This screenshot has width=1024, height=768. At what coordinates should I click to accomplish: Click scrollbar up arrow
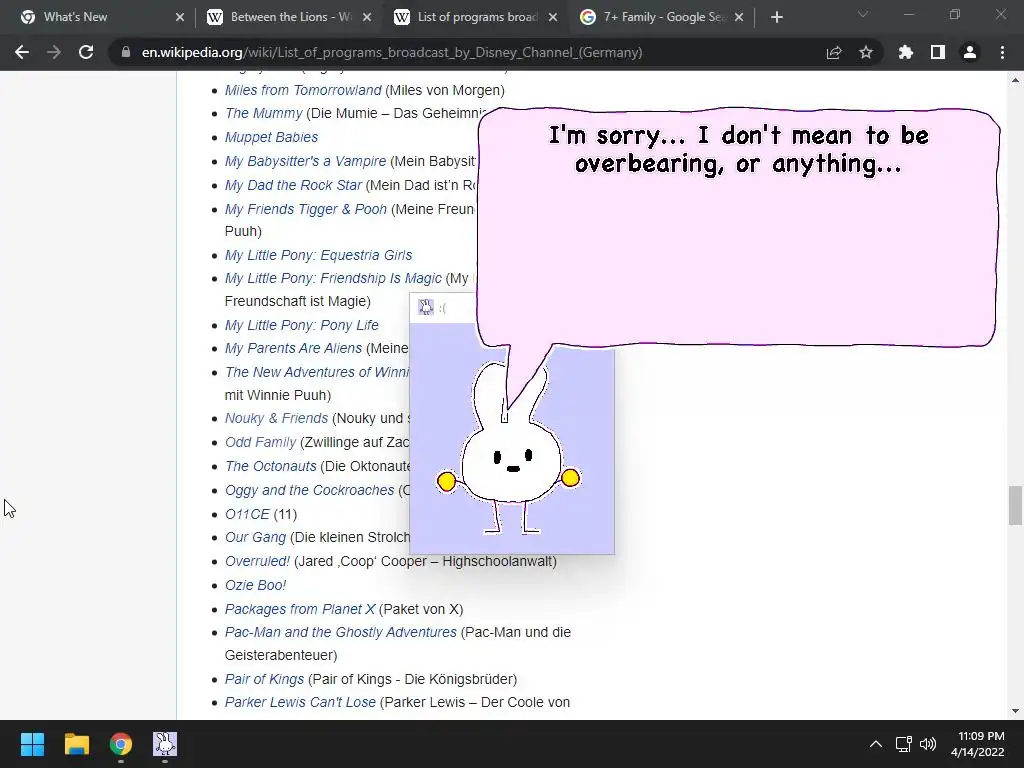1015,80
